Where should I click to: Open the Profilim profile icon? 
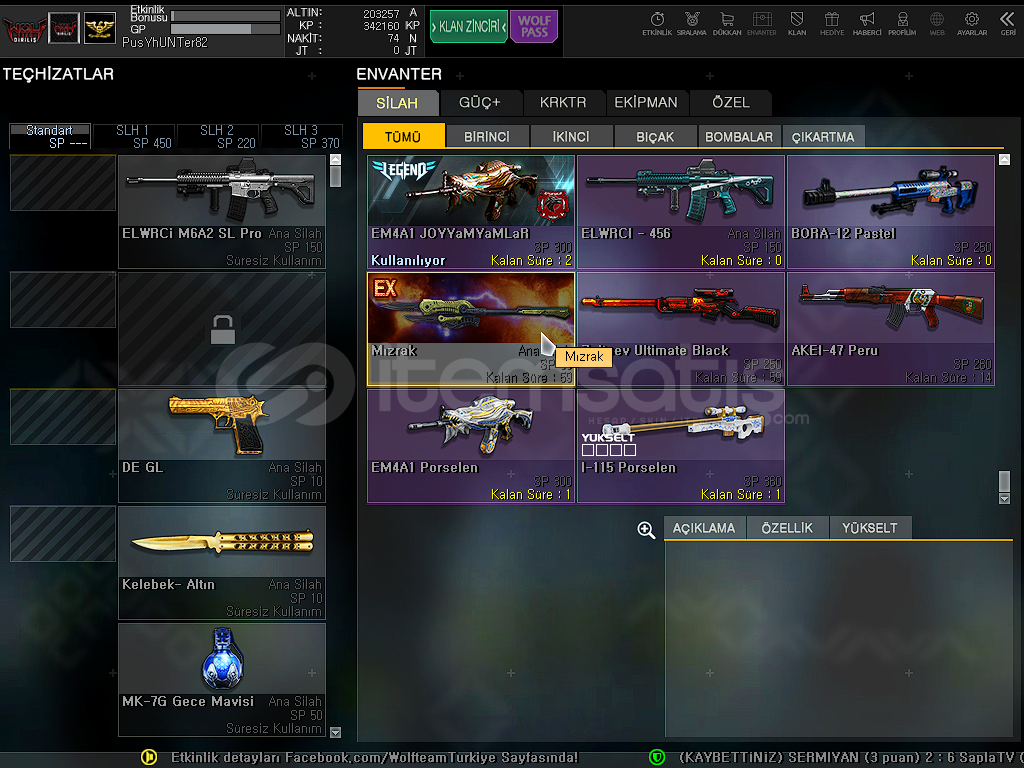[902, 24]
